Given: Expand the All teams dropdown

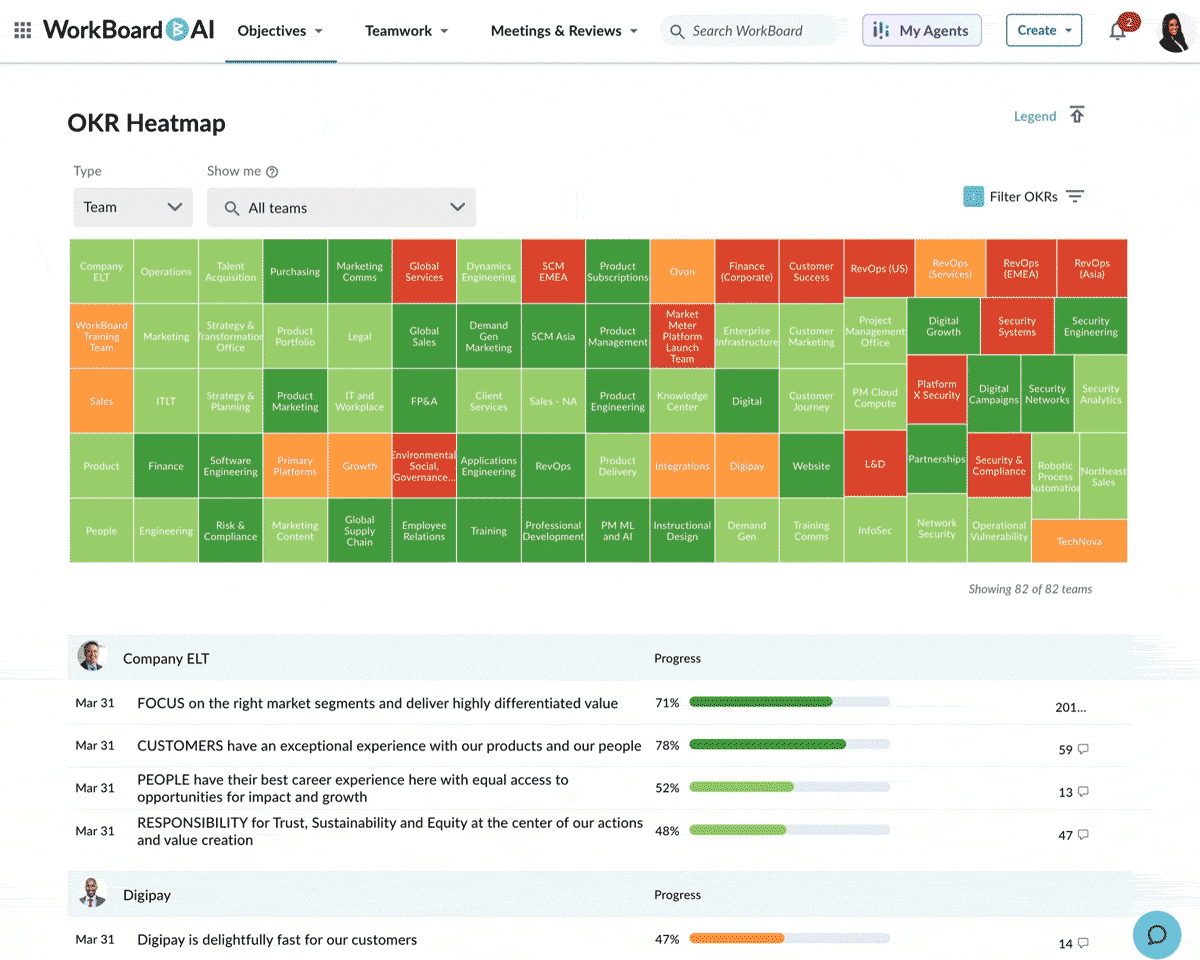Looking at the screenshot, I should coord(341,207).
